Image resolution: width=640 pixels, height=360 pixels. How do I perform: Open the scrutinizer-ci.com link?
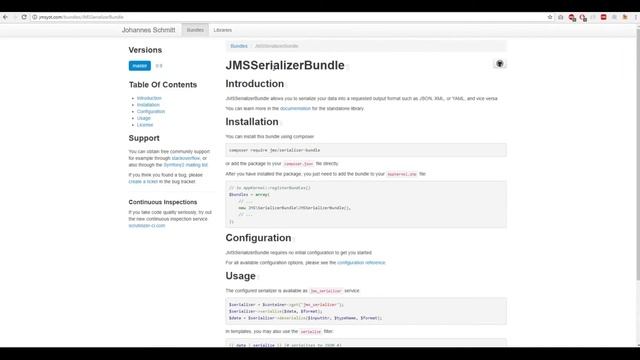[147, 226]
